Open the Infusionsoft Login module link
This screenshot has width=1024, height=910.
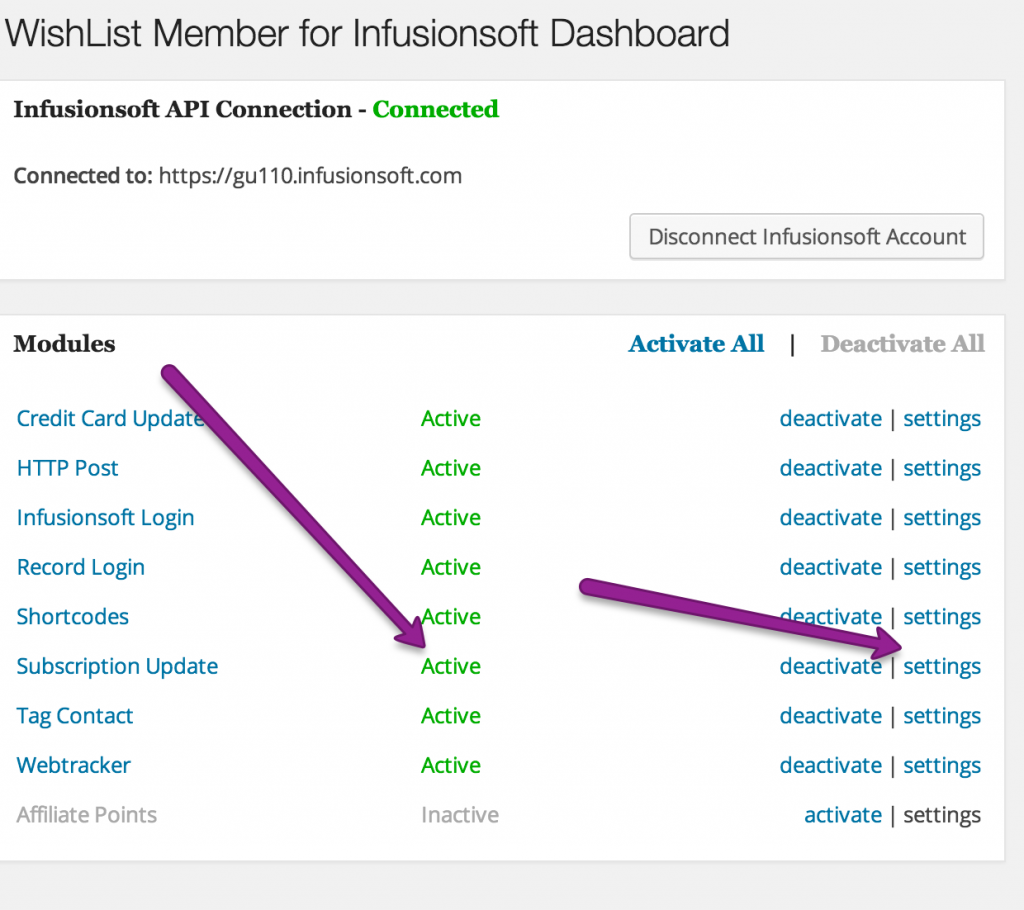pyautogui.click(x=105, y=518)
